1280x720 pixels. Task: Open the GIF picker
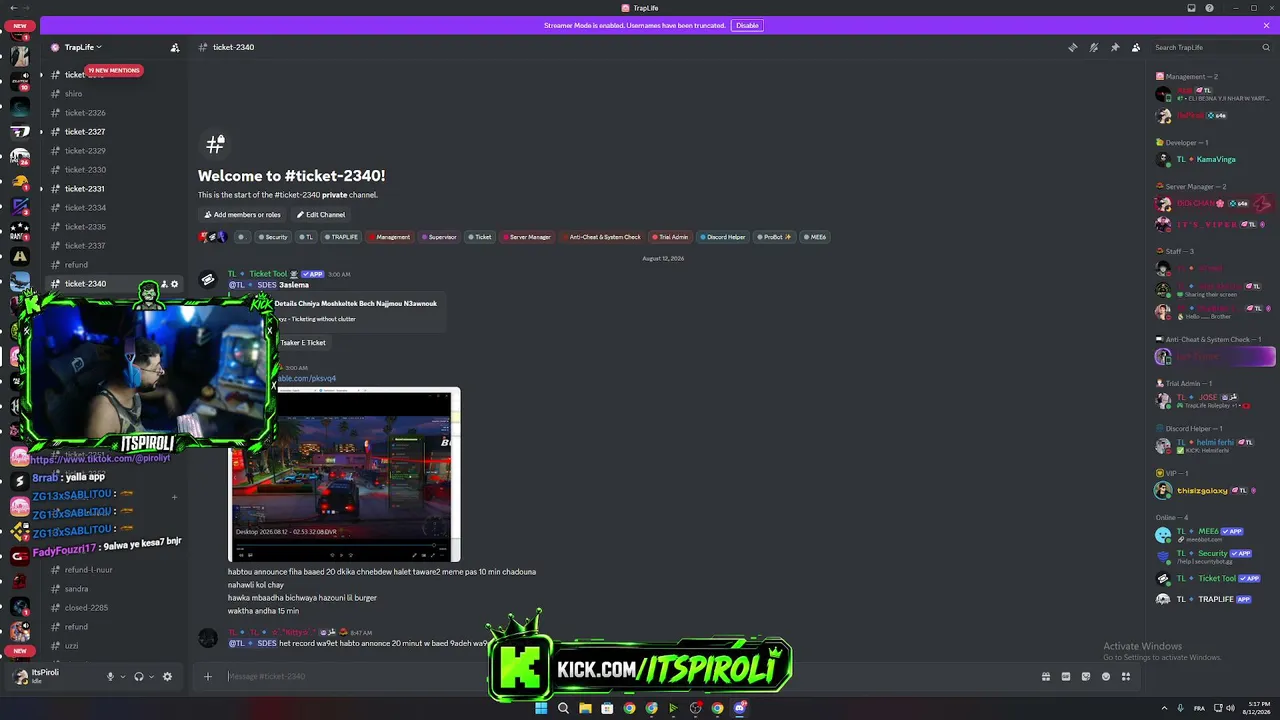[1066, 677]
